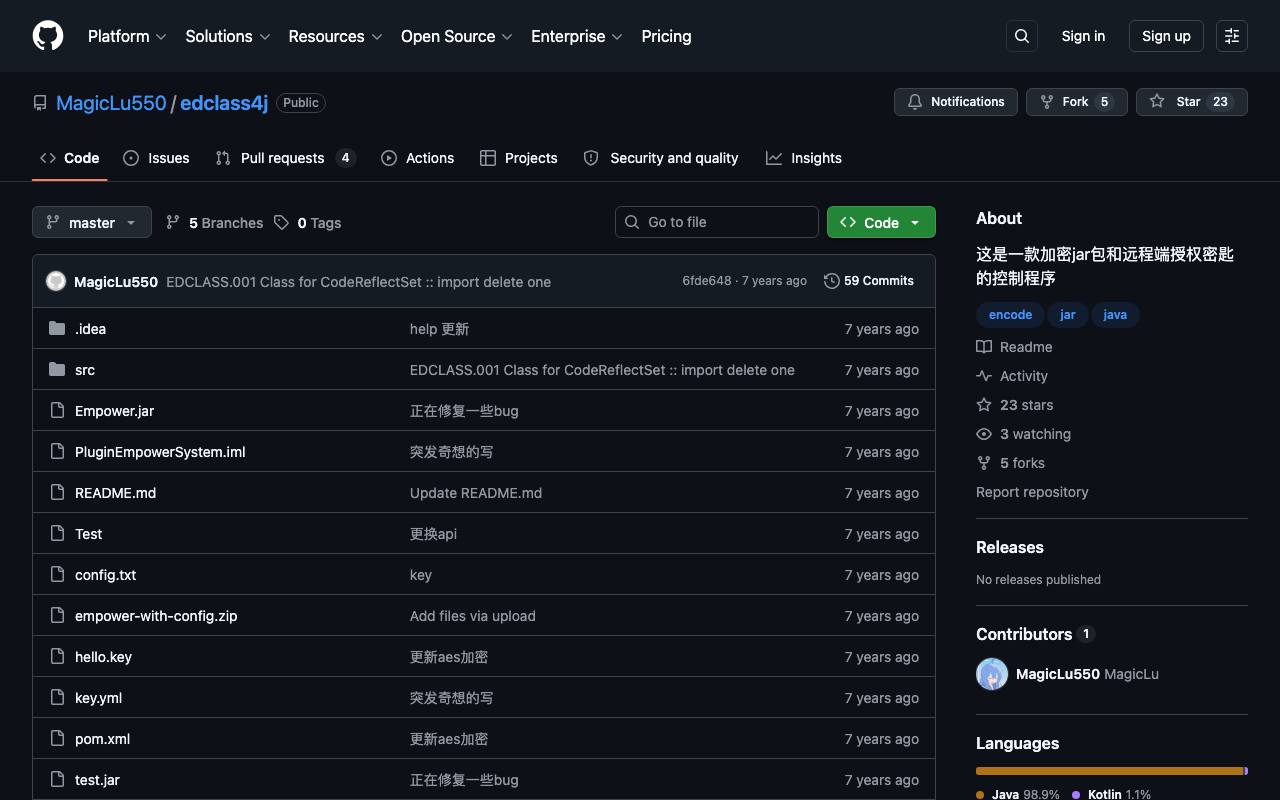The width and height of the screenshot is (1280, 800).
Task: Click the file icon next to config.txt
Action: 57,574
